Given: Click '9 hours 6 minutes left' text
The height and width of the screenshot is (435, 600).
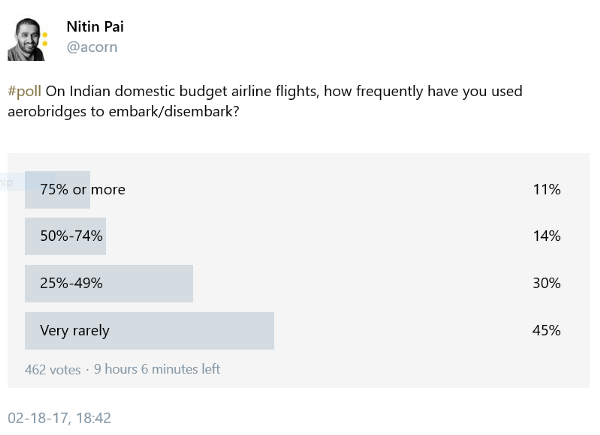Looking at the screenshot, I should 157,369.
